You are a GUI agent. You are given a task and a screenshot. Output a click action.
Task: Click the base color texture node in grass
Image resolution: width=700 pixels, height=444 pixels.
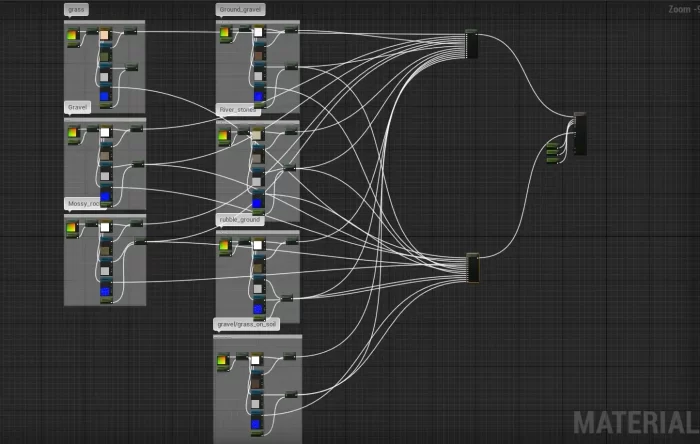(104, 37)
